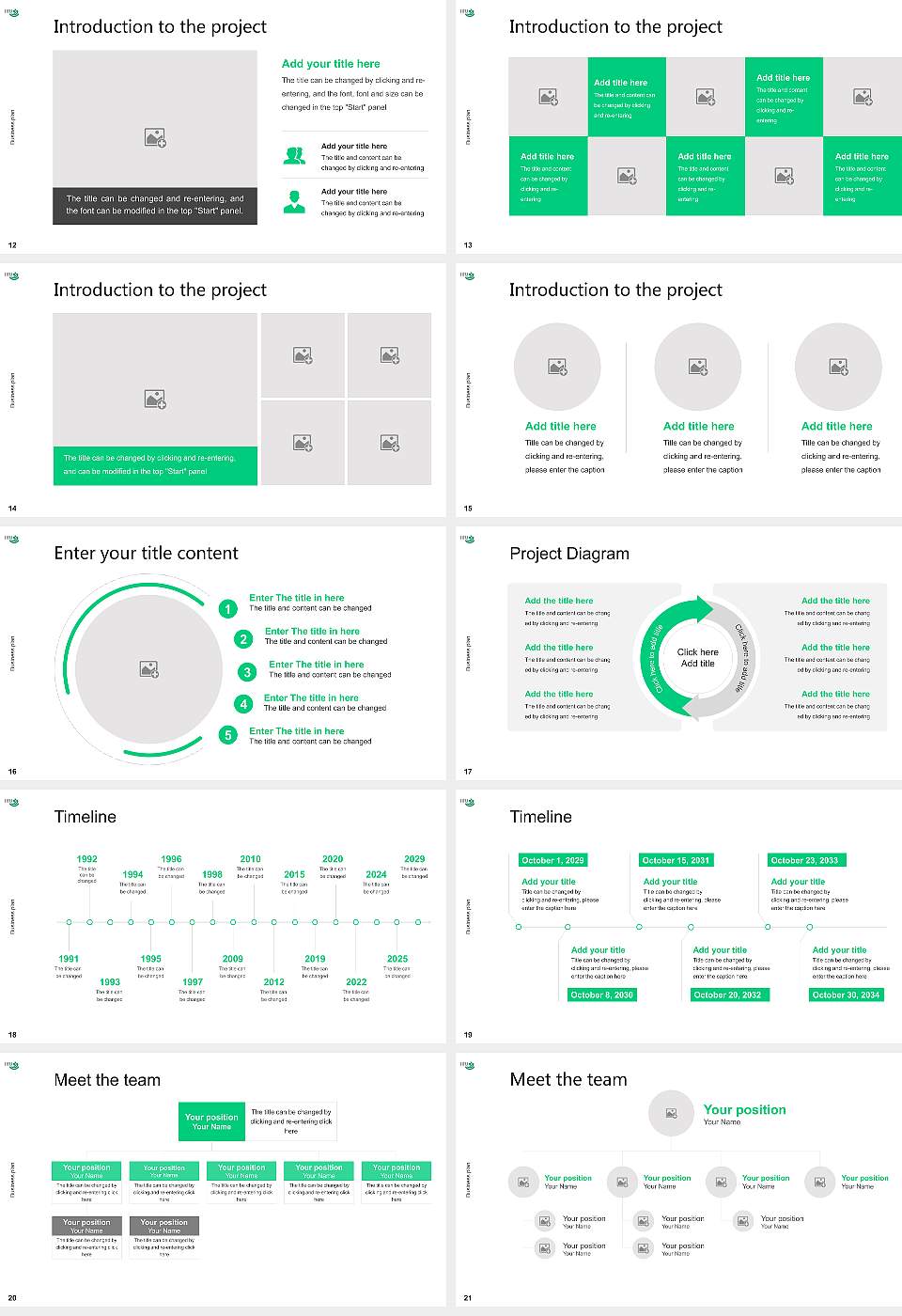Click the image icon beside the large 'Your position' heading
This screenshot has height=1316, width=902.
click(671, 1113)
